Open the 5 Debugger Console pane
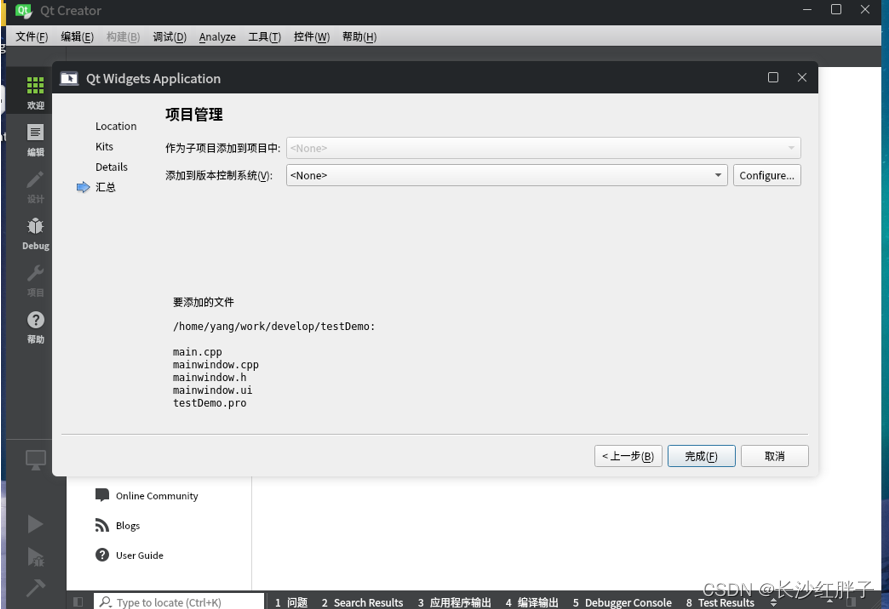The height and width of the screenshot is (609, 889). pyautogui.click(x=622, y=602)
